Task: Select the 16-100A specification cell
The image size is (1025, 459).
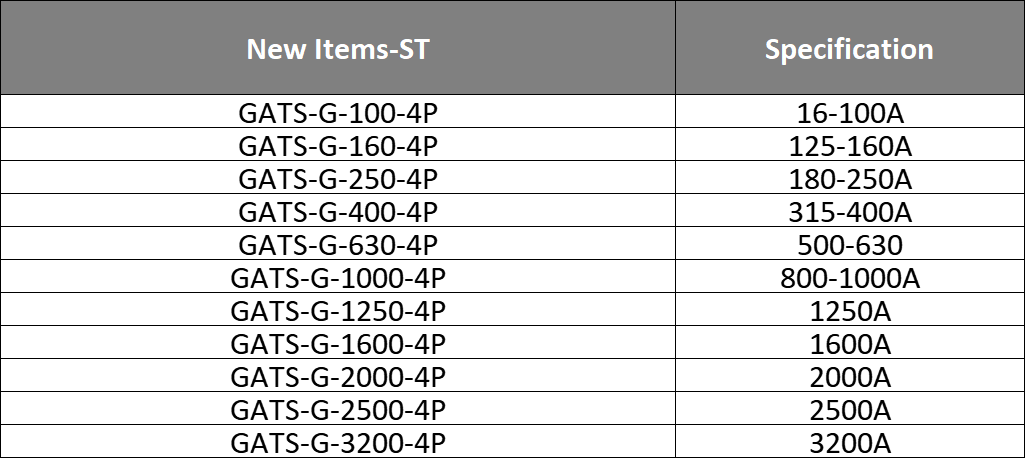Action: click(x=849, y=113)
